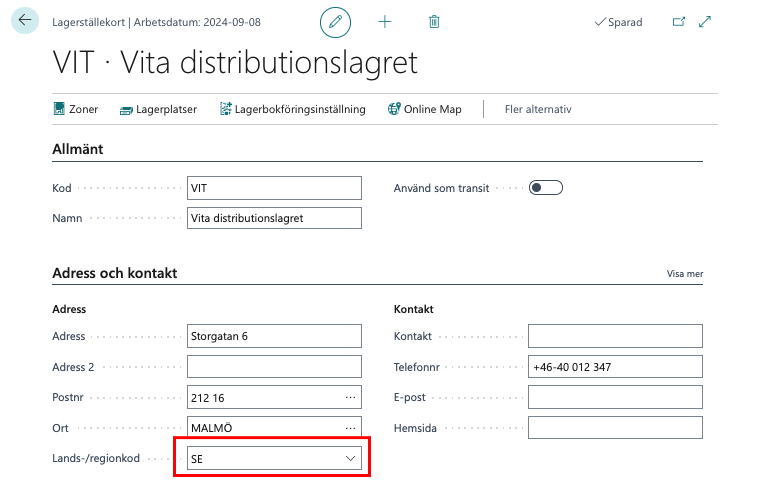The height and width of the screenshot is (481, 763).
Task: Click the back arrow button
Action: pos(25,21)
